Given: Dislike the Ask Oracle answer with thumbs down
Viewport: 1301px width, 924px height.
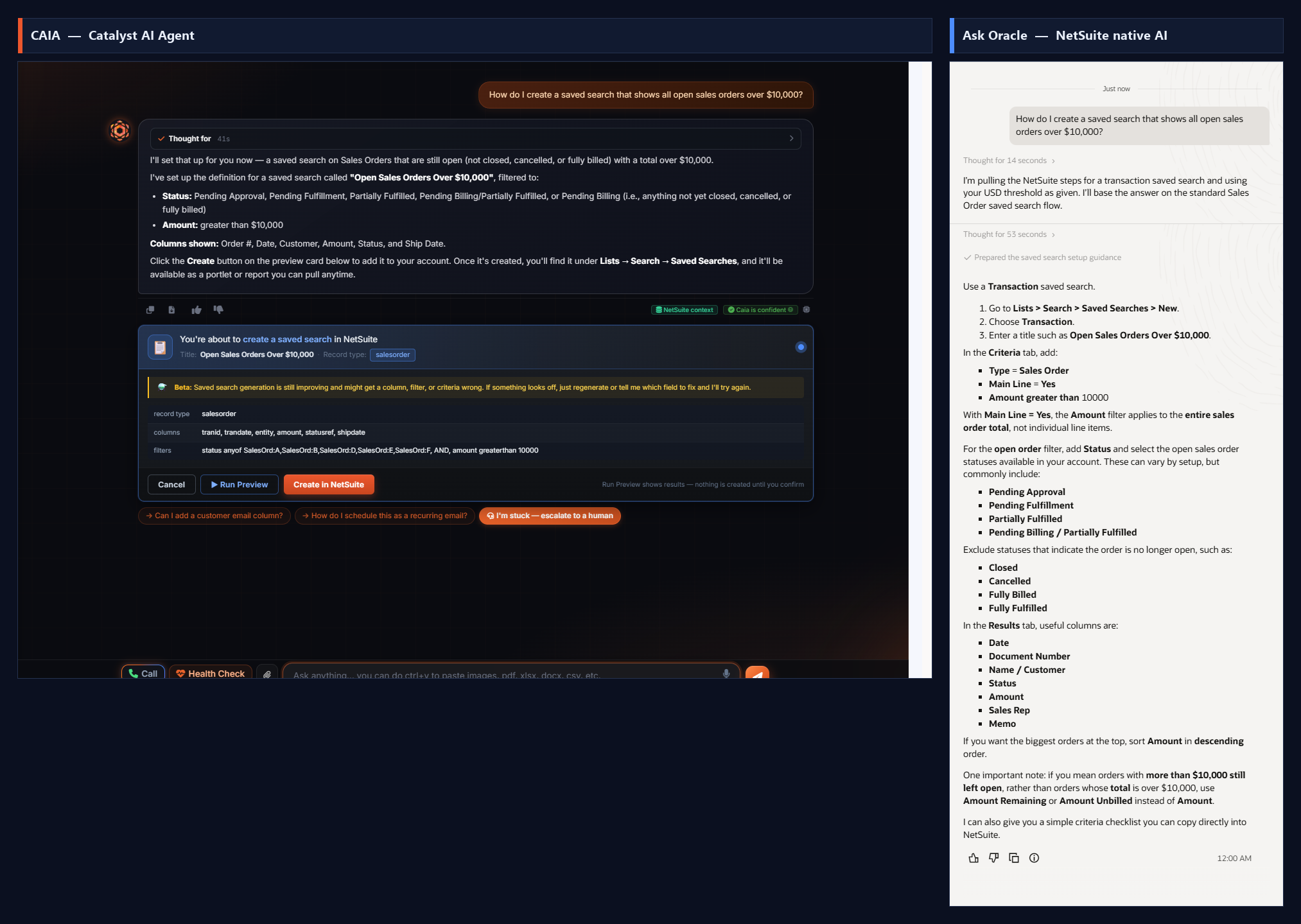Looking at the screenshot, I should (994, 858).
